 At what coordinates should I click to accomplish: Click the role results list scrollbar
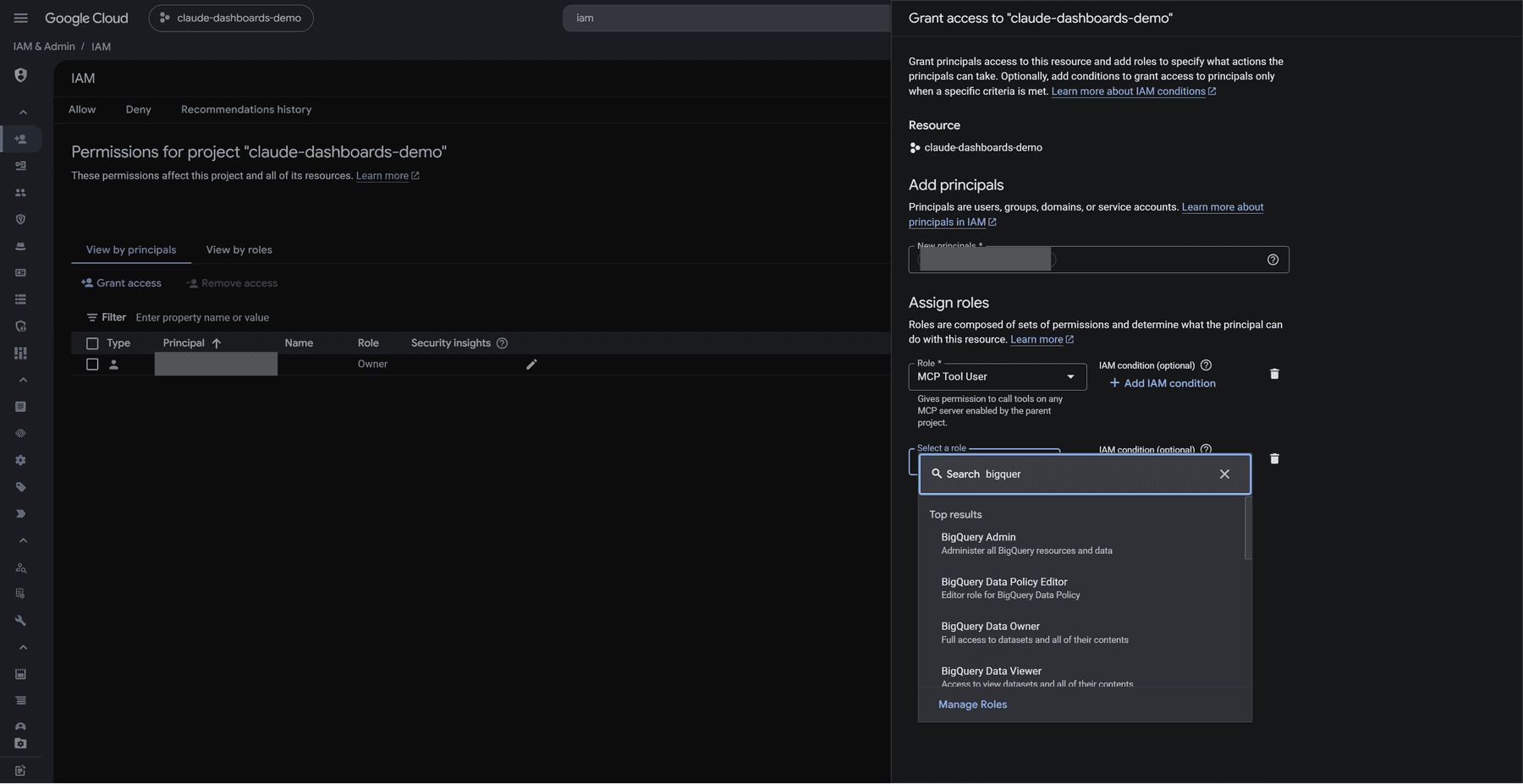click(x=1248, y=529)
